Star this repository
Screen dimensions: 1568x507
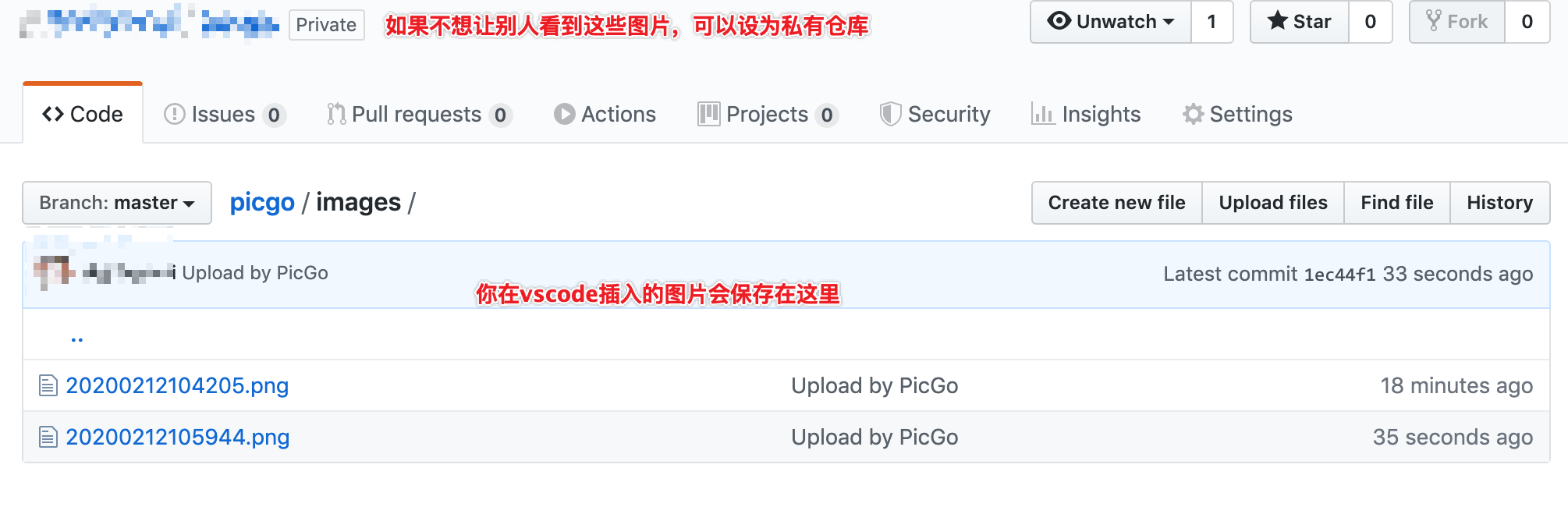pos(1299,22)
